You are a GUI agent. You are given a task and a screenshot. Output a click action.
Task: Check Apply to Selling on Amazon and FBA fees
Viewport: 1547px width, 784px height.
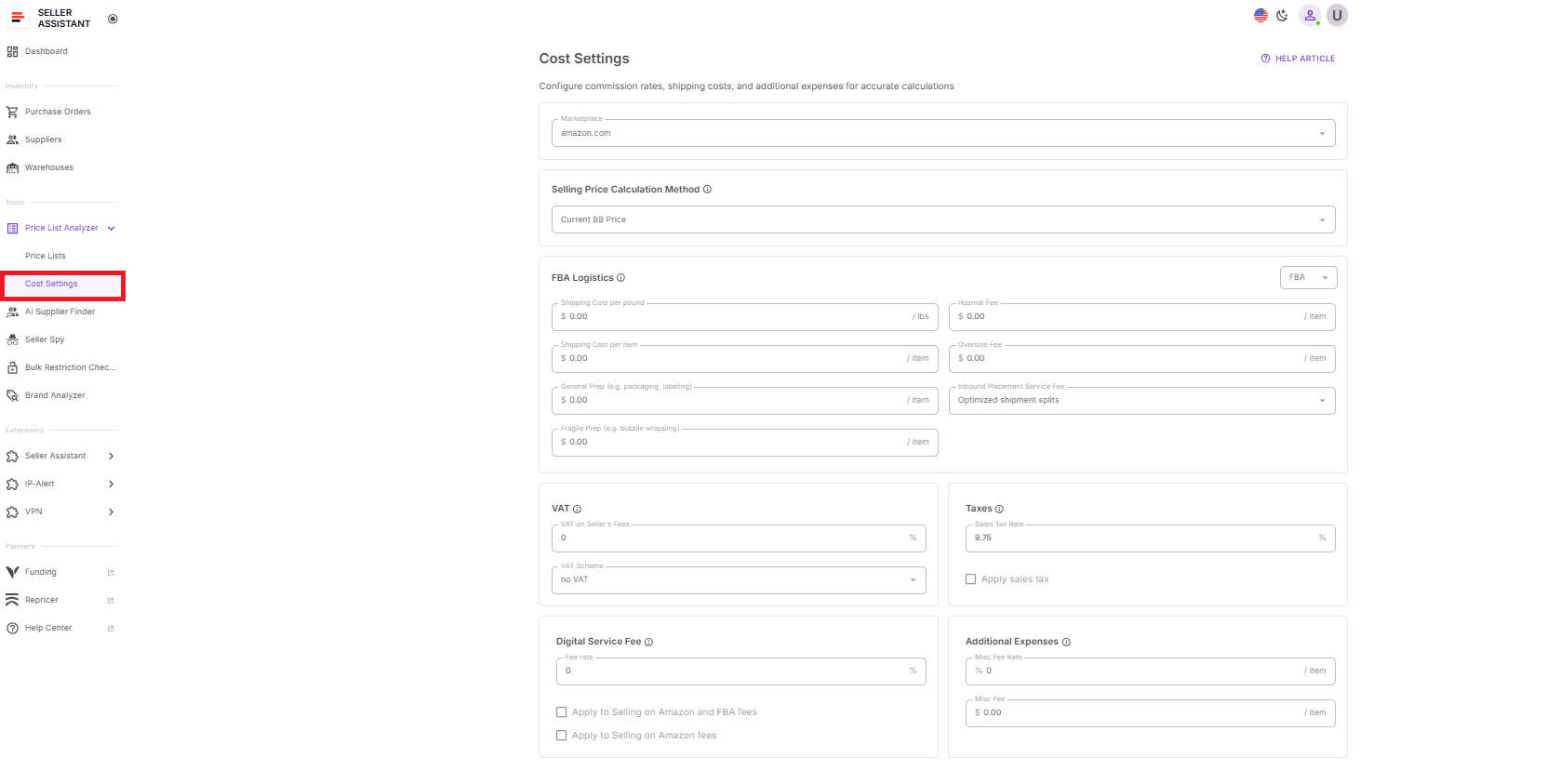pyautogui.click(x=562, y=711)
